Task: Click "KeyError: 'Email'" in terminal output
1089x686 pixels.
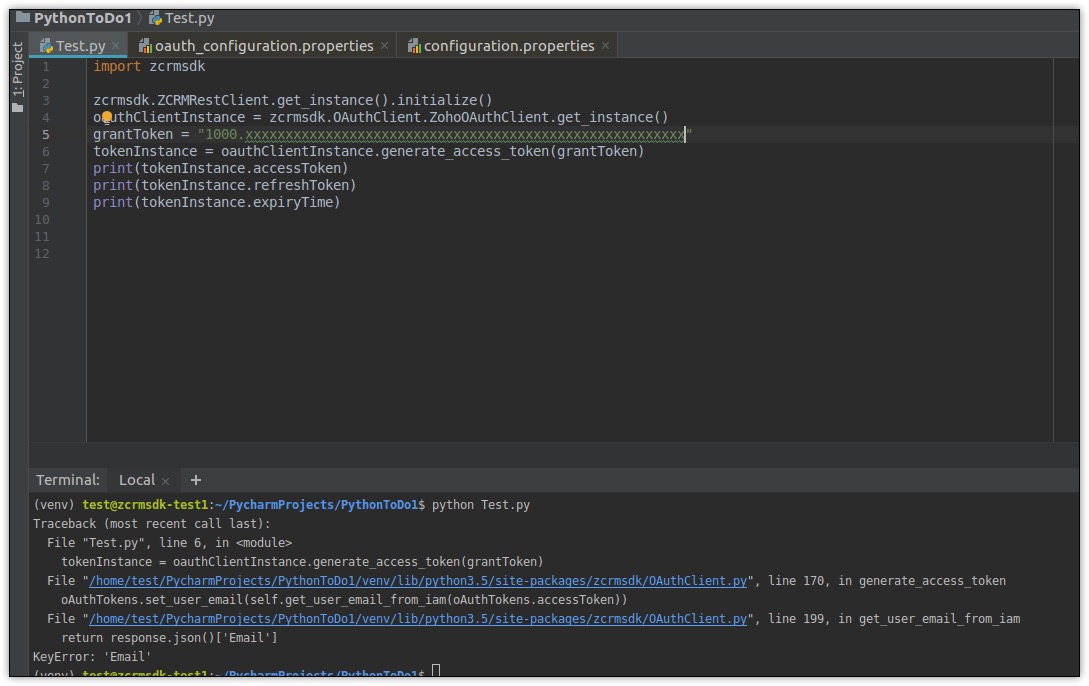Action: point(92,656)
